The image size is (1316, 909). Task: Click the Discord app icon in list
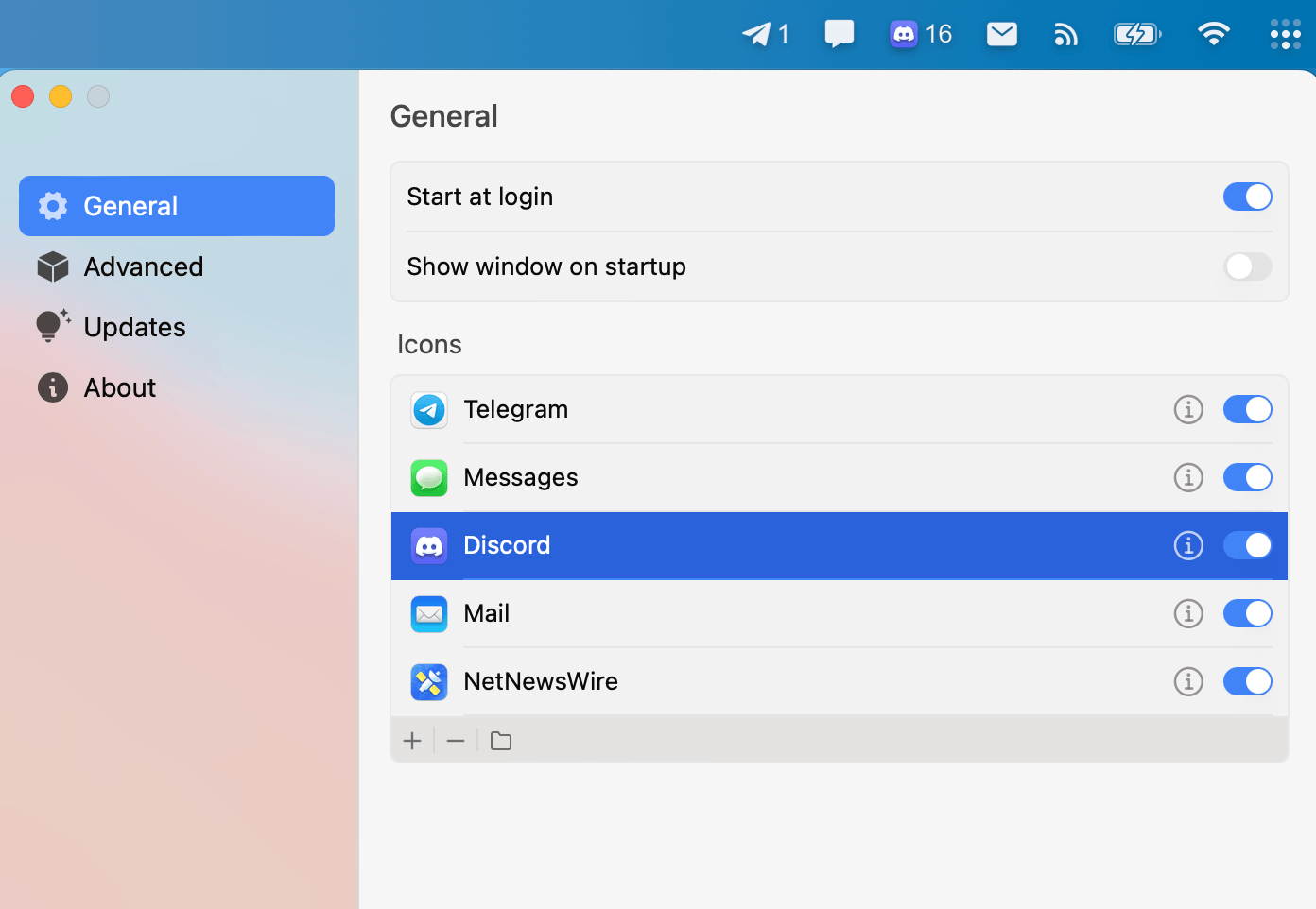[429, 546]
